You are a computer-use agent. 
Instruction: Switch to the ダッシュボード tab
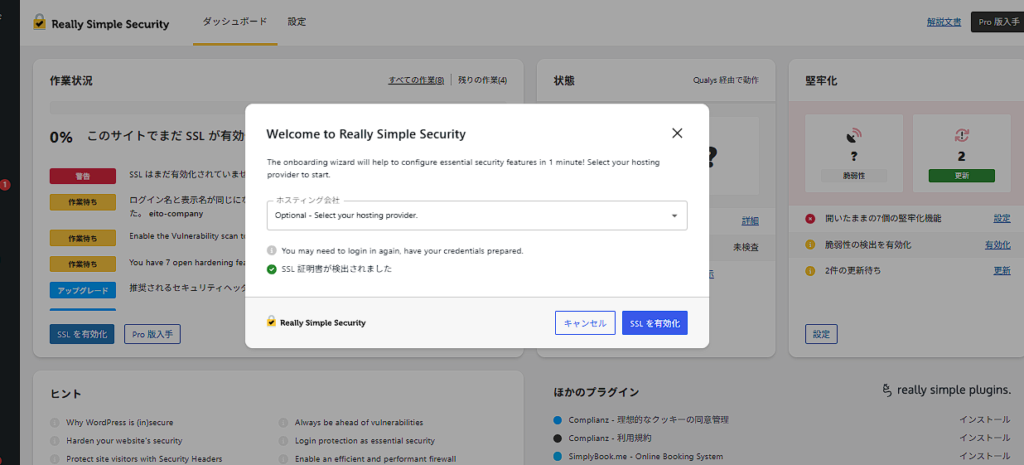coord(234,22)
